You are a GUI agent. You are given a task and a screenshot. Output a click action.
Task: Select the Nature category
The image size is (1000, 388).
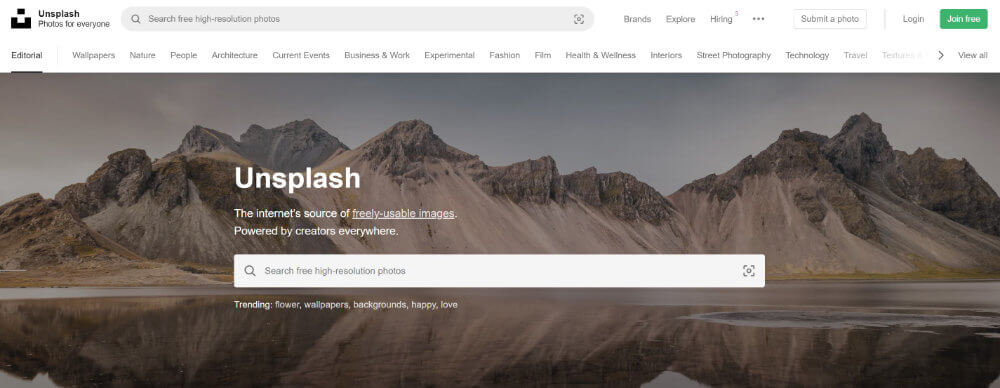[x=142, y=56]
